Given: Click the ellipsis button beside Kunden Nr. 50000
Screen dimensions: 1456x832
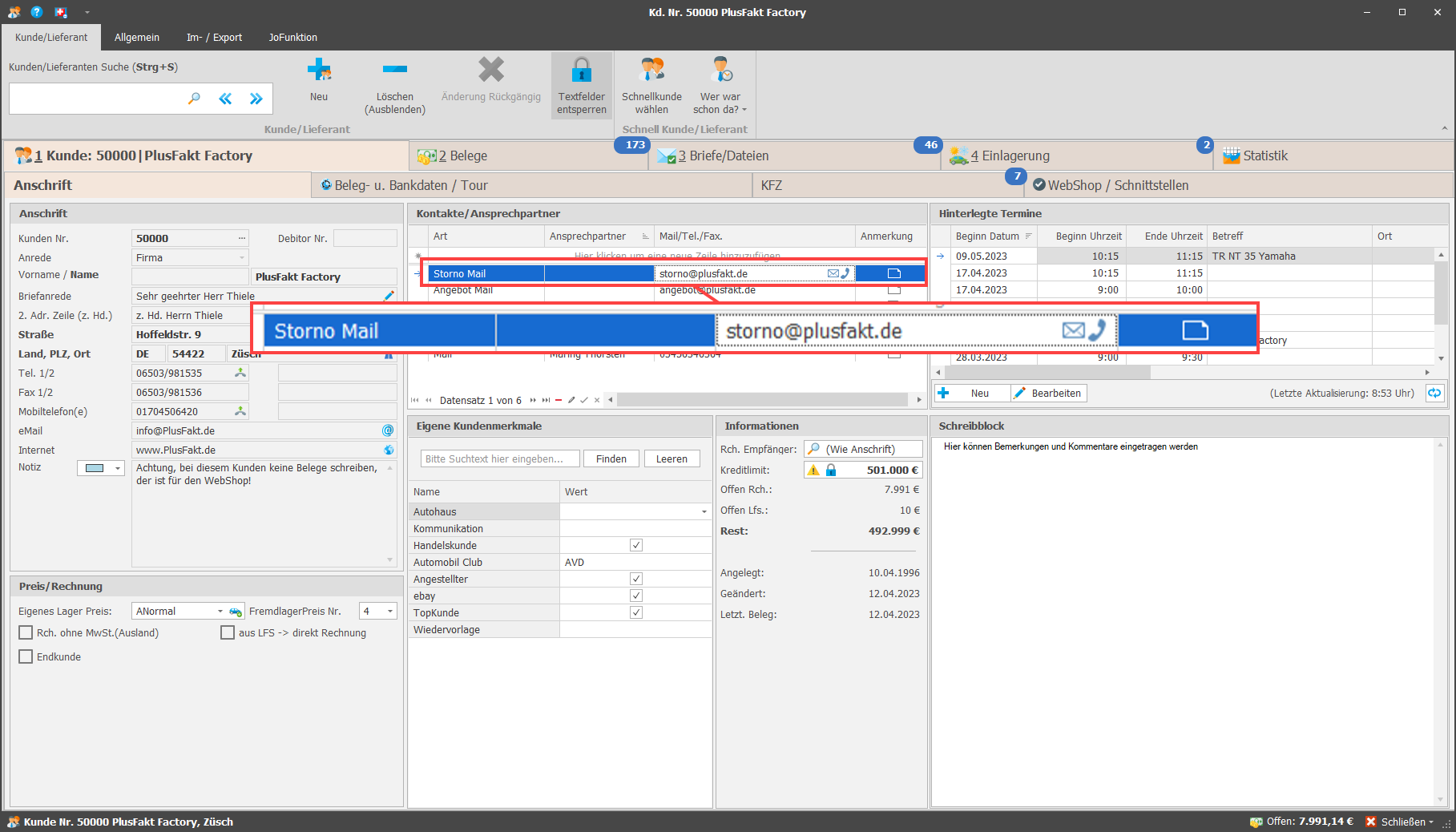Looking at the screenshot, I should [242, 238].
